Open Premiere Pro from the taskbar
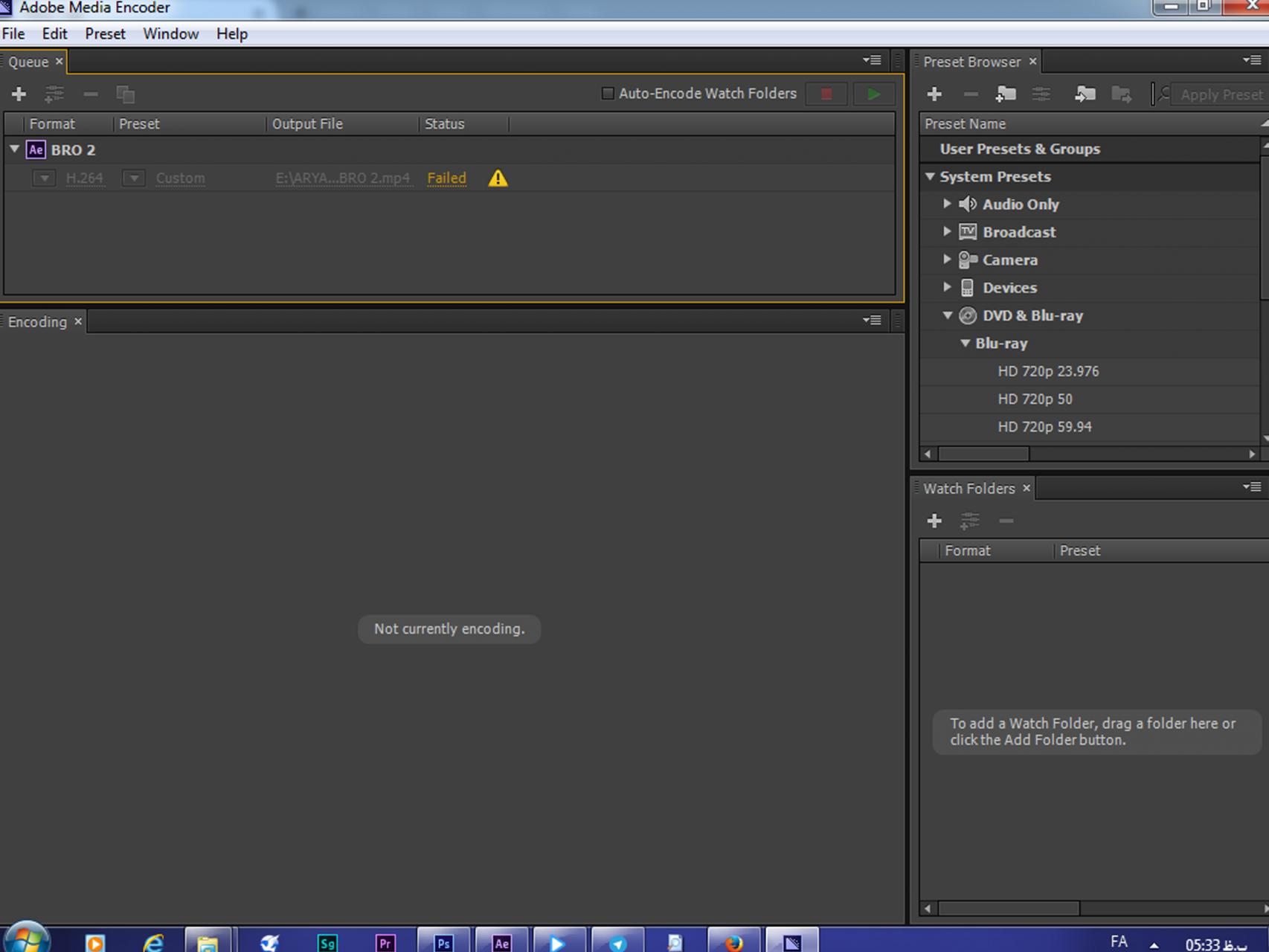 pos(385,942)
